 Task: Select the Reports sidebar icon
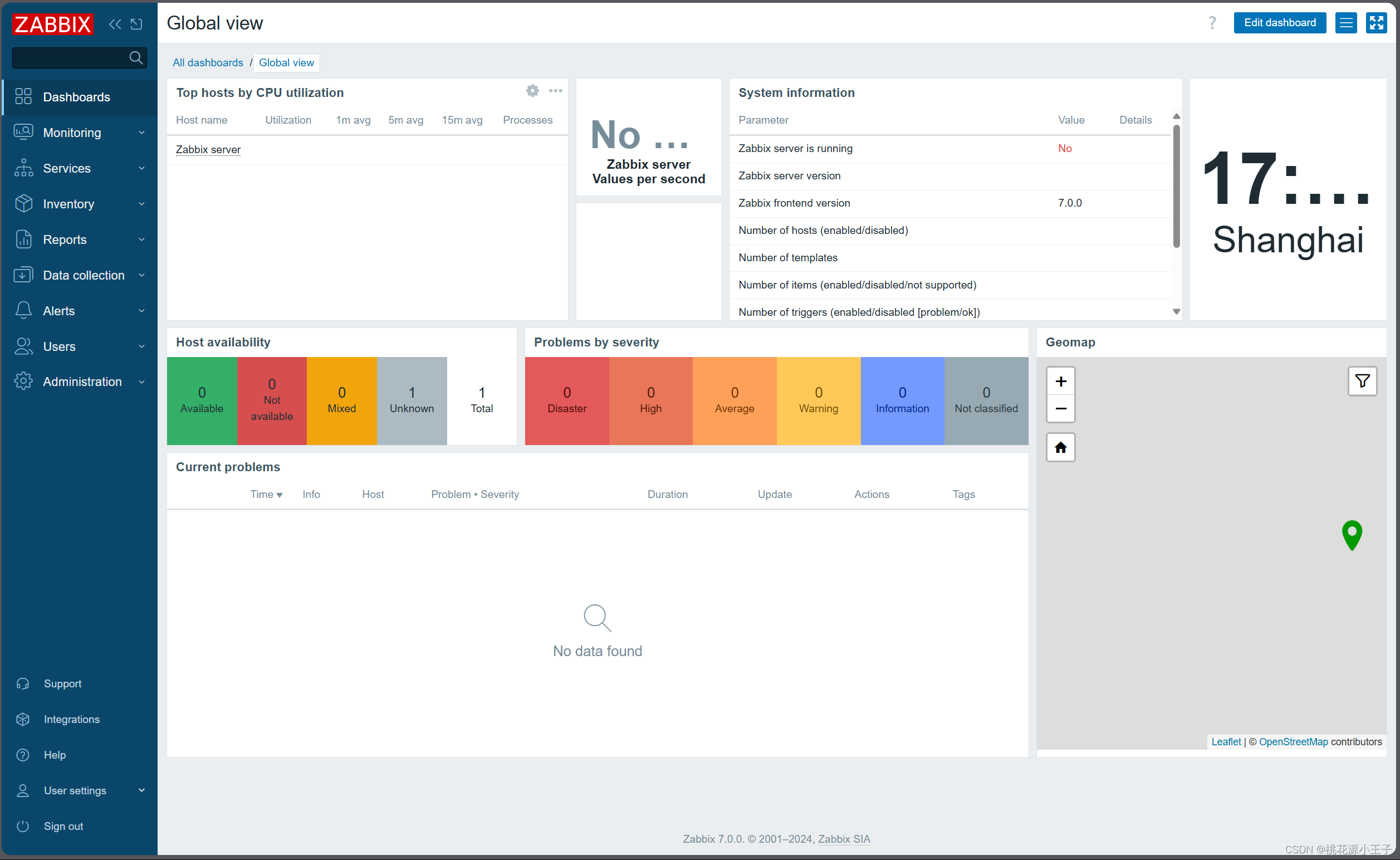pos(24,239)
